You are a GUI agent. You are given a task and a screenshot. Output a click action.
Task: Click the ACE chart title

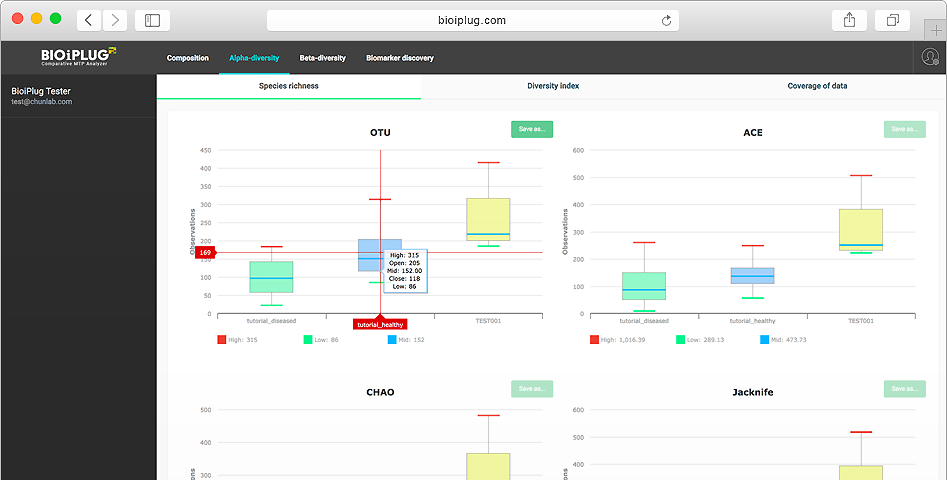753,133
